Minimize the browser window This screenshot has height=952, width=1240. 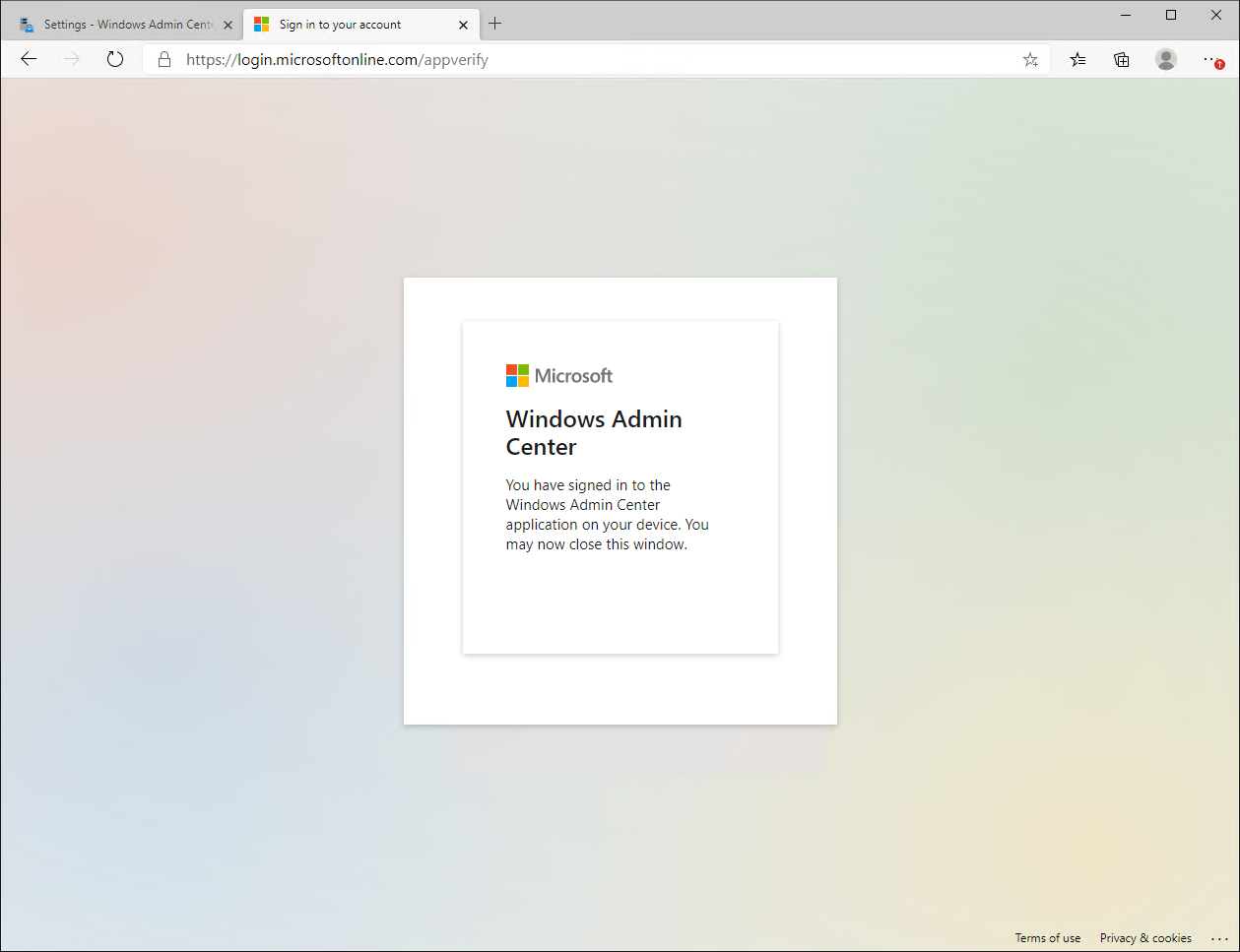click(1126, 15)
